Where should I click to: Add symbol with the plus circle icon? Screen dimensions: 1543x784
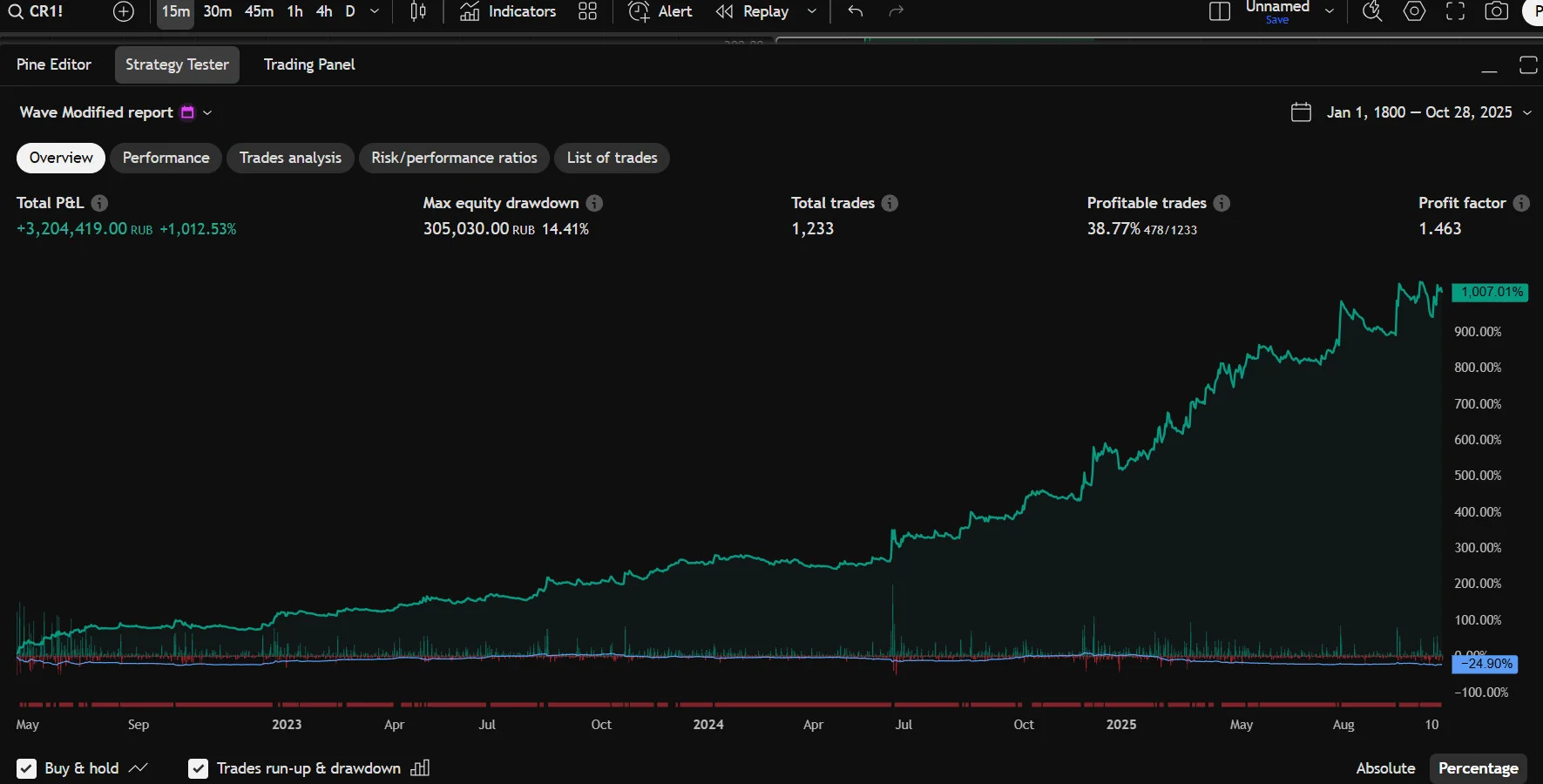[124, 11]
